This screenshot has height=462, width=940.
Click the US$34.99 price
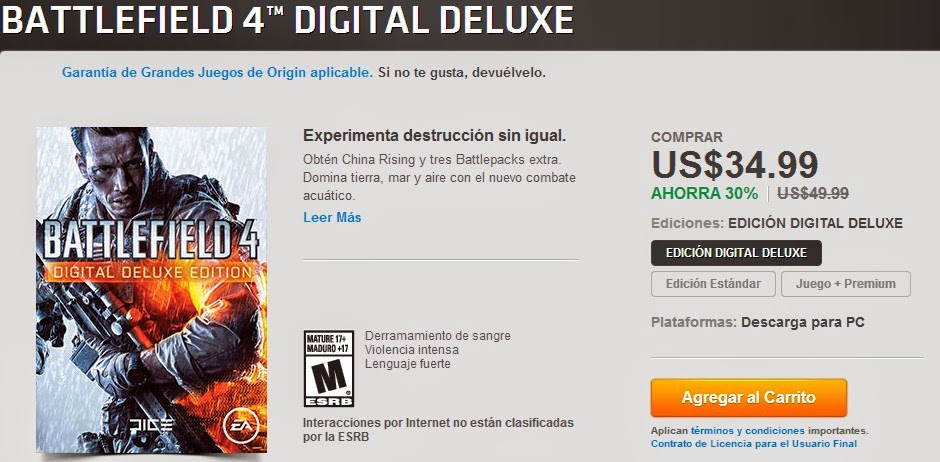click(734, 164)
